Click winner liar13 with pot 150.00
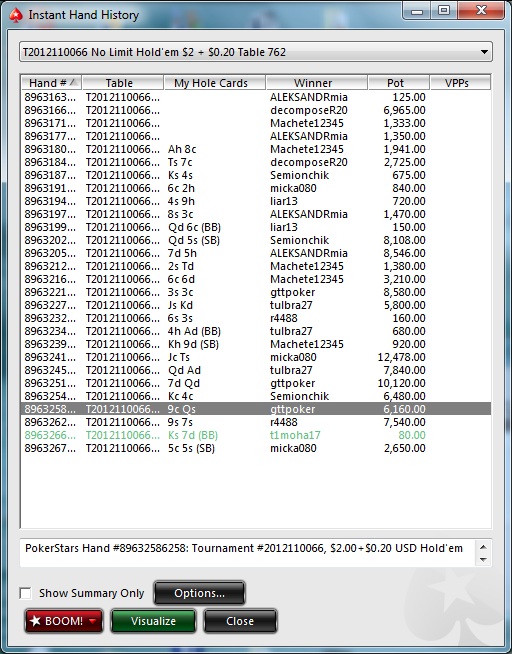The height and width of the screenshot is (654, 512). point(284,227)
